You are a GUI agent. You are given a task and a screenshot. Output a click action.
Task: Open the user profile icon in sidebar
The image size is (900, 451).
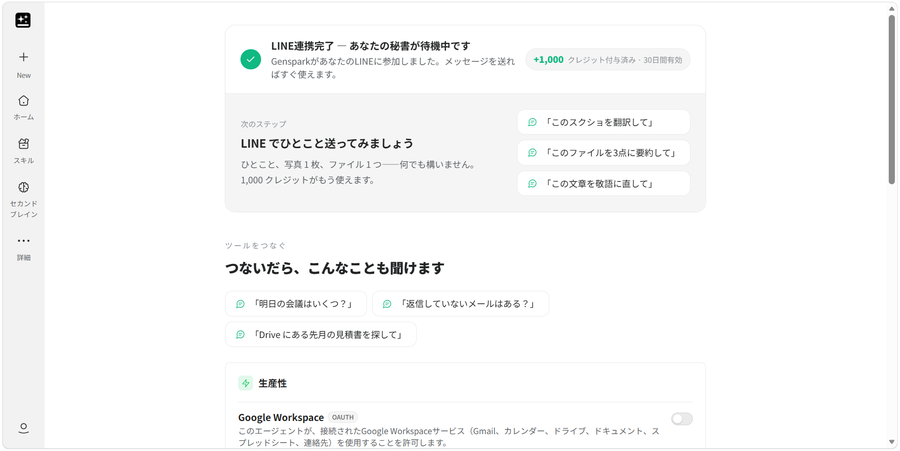tap(24, 429)
